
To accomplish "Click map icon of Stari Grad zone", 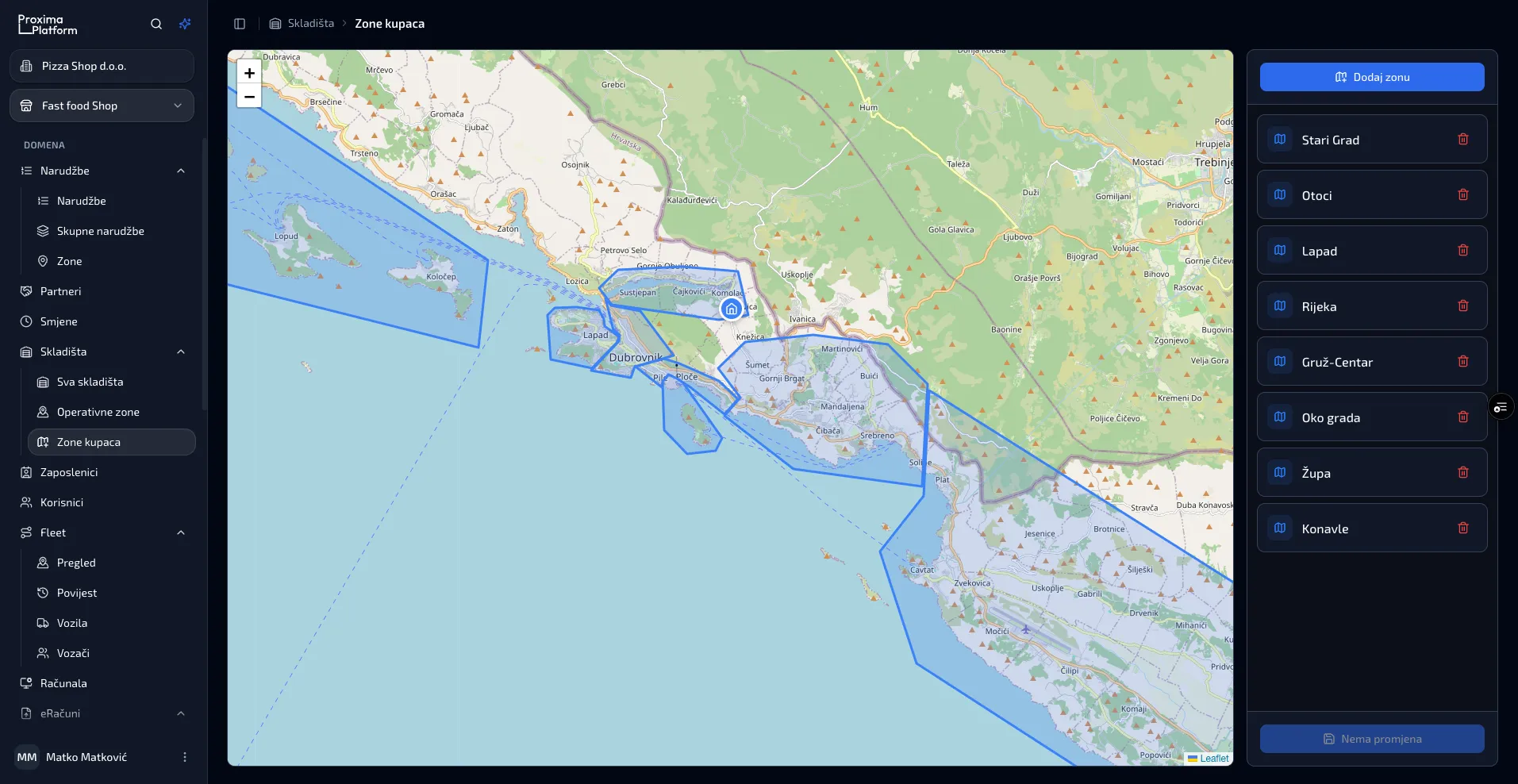I will (1280, 140).
